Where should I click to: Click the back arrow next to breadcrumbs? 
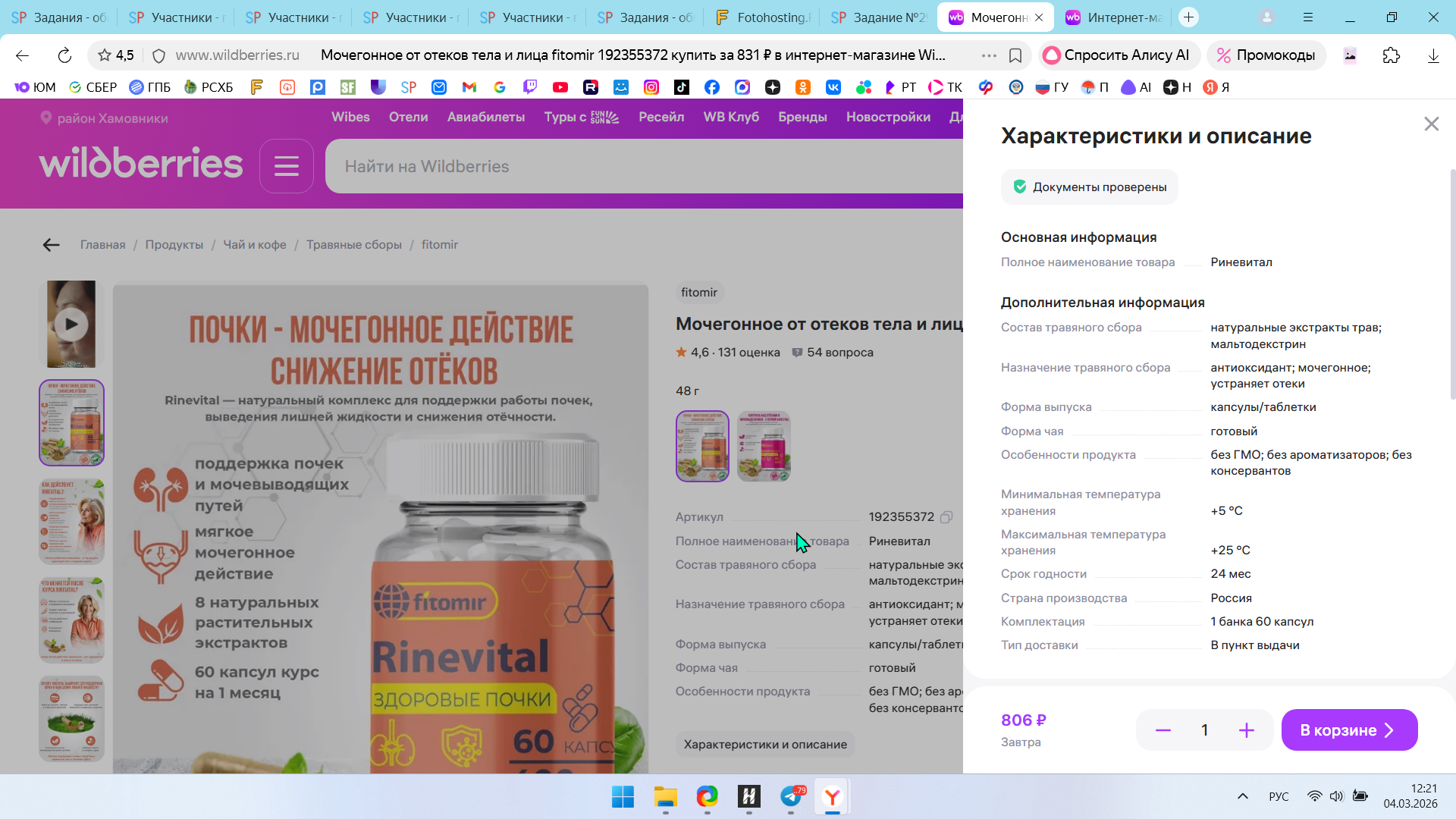[51, 245]
